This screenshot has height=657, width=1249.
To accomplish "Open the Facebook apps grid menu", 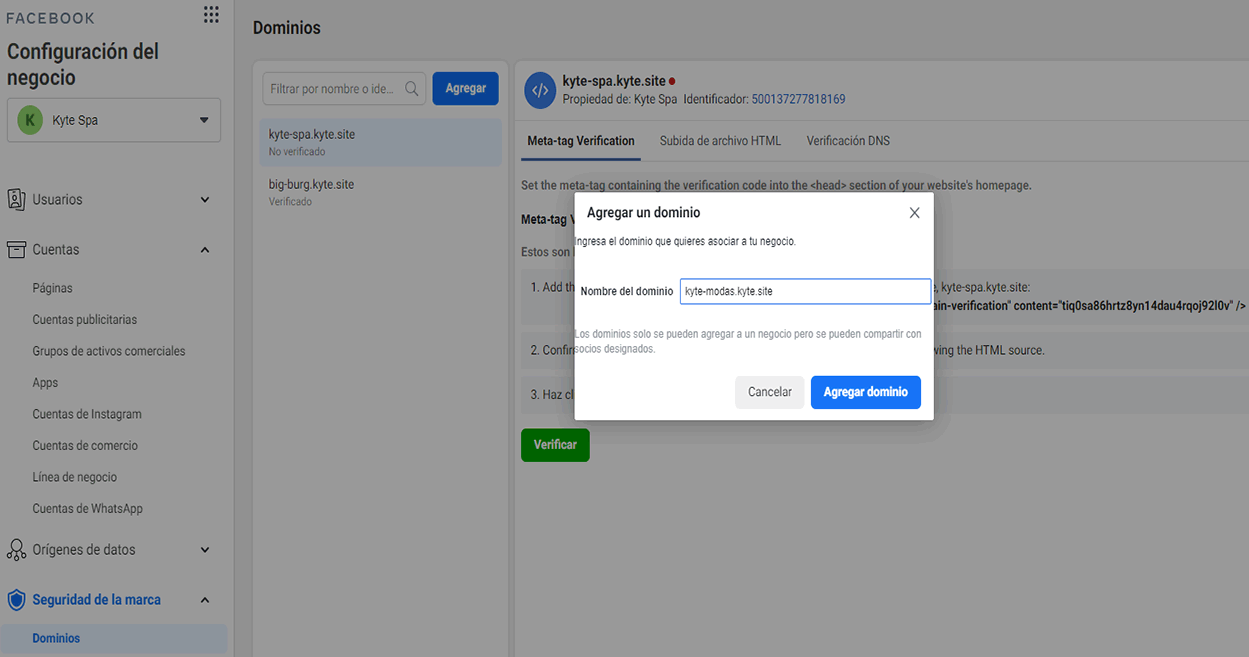I will point(210,14).
